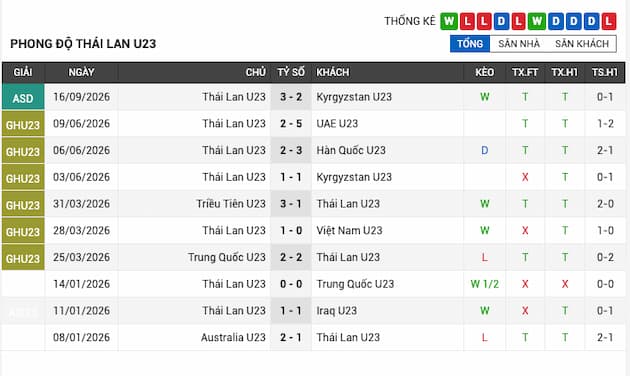
Task: Open Kyrgyzstan U23 team from 16/09/2026 match
Action: point(354,97)
